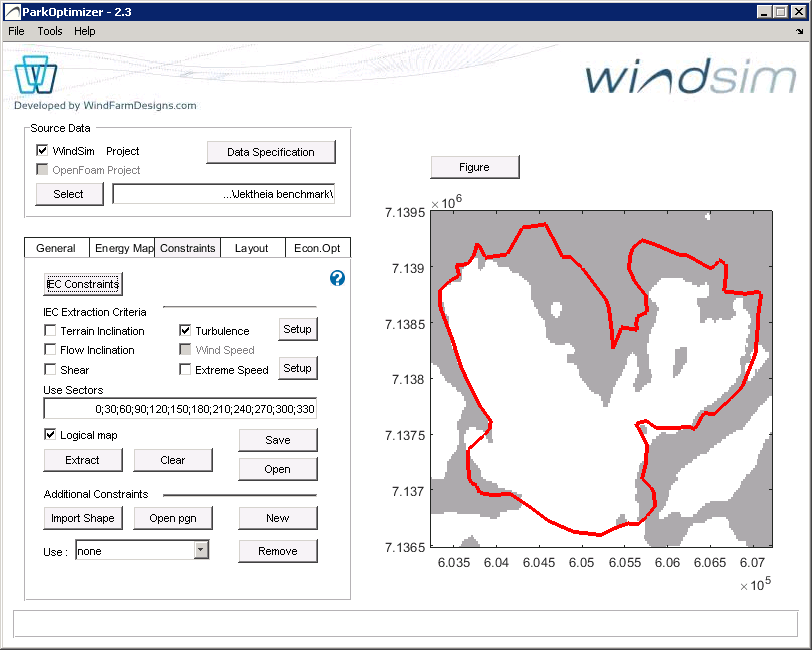
Task: Enable the Extreme Speed checkbox
Action: coord(185,369)
